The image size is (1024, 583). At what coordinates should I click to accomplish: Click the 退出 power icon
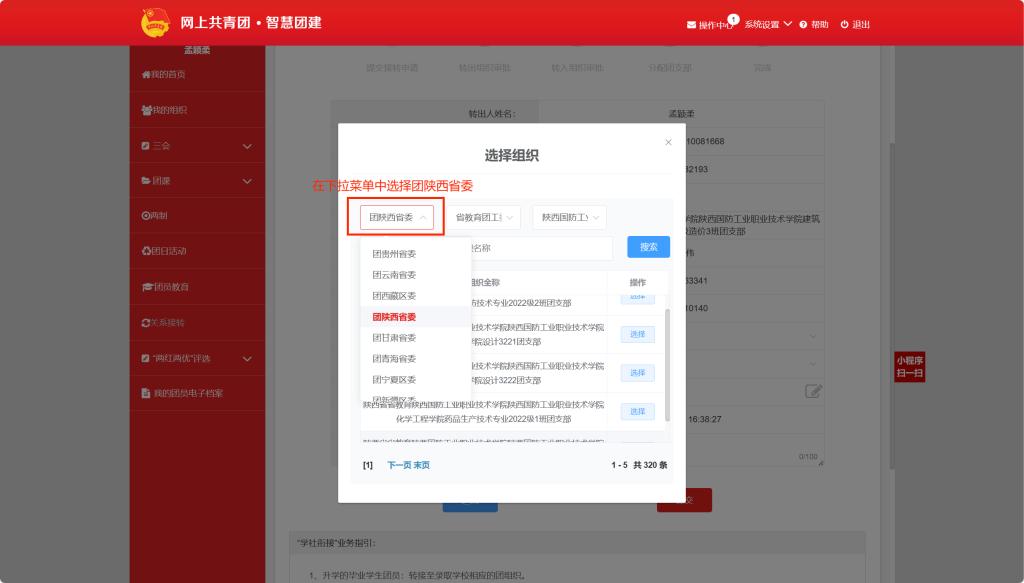pyautogui.click(x=845, y=25)
